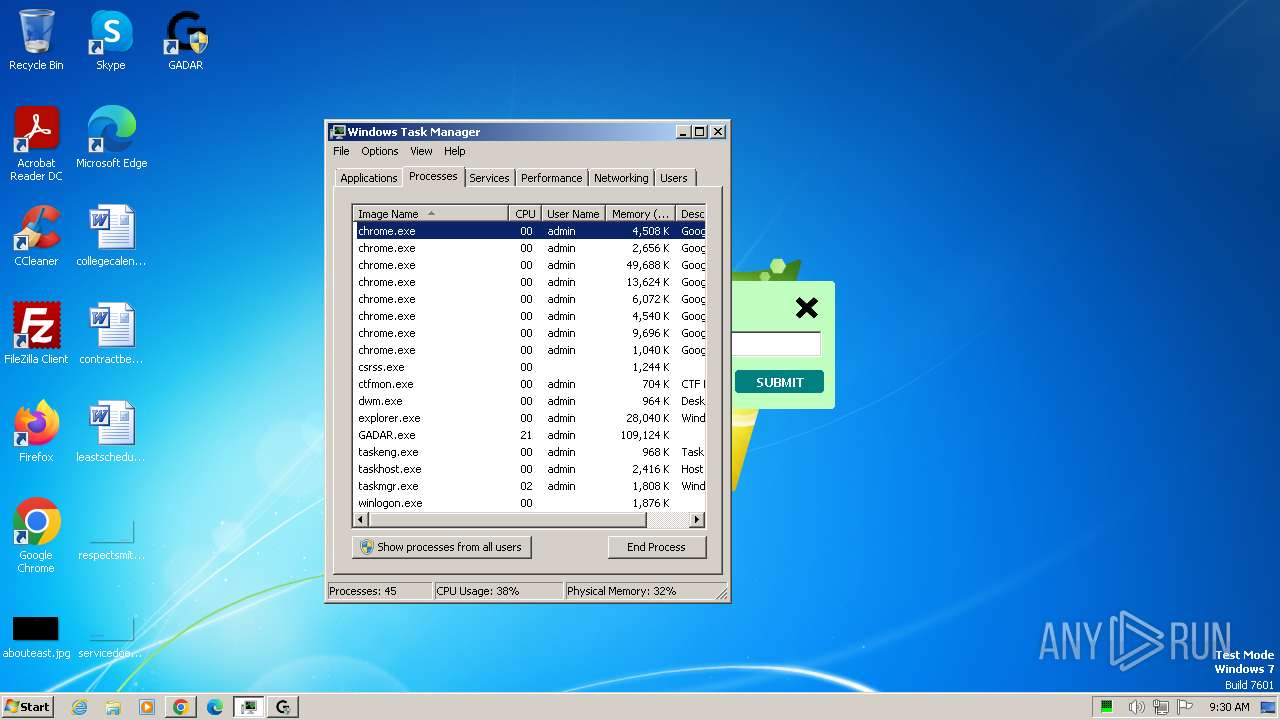Screen dimensions: 1280x720
Task: Click the green CPU meter tray icon
Action: (1107, 707)
